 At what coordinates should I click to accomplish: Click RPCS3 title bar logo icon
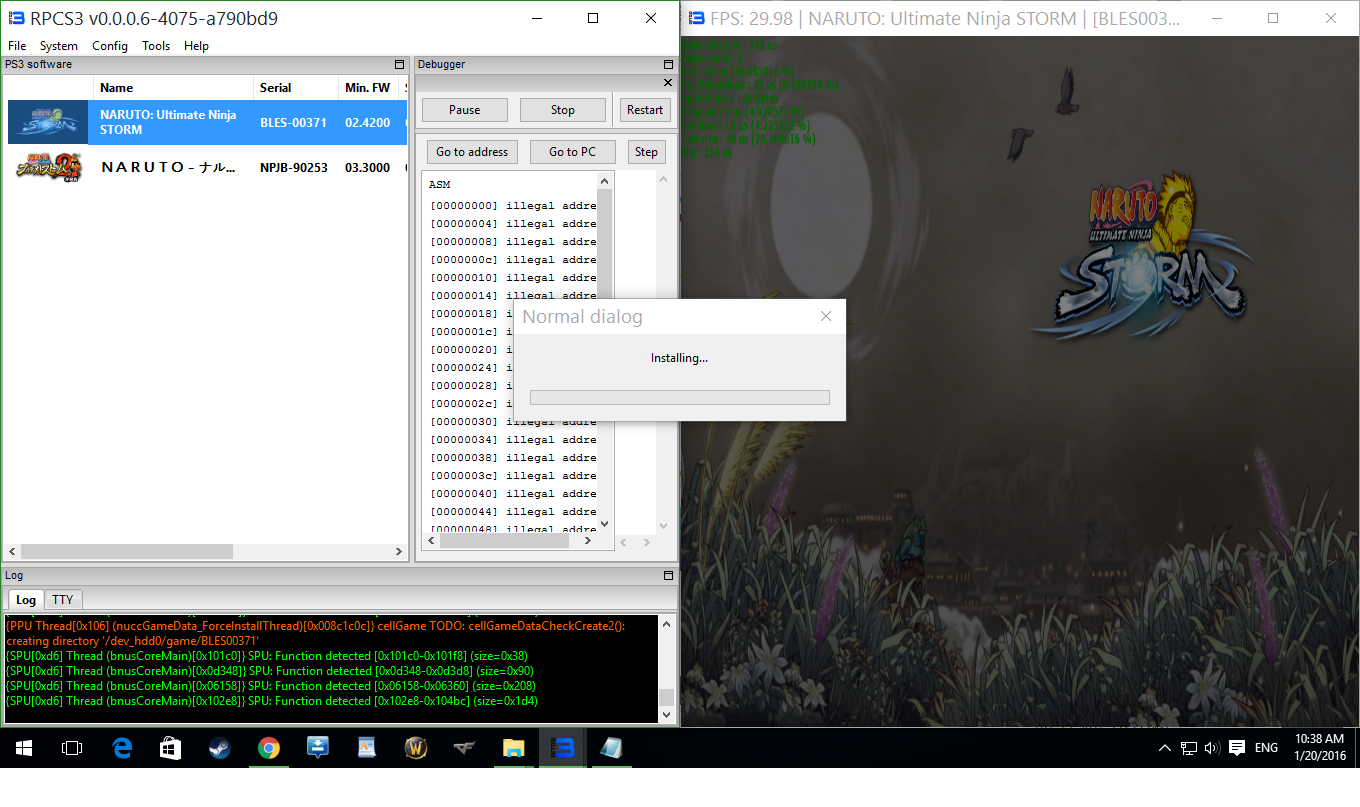16,18
